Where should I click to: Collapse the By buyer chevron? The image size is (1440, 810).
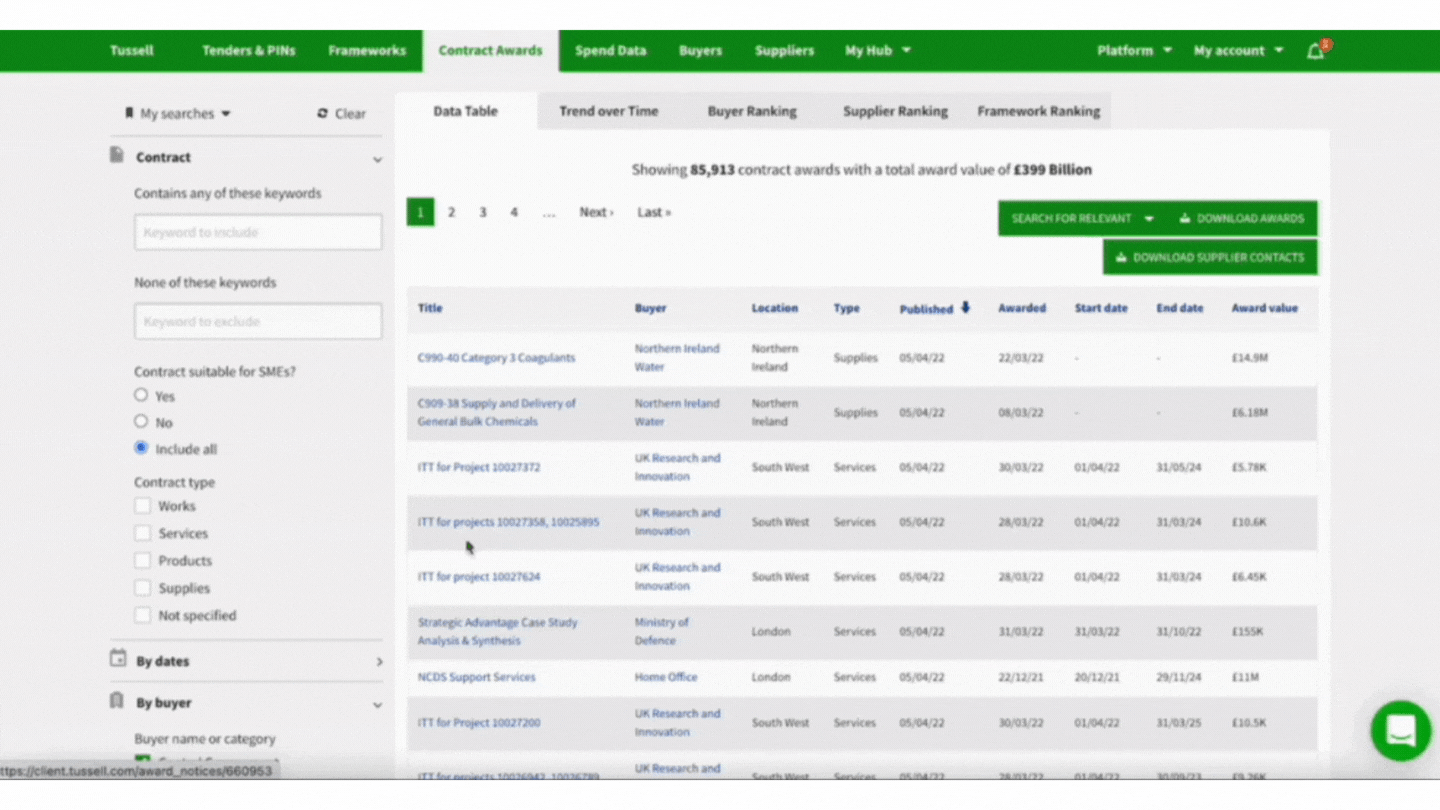[378, 702]
